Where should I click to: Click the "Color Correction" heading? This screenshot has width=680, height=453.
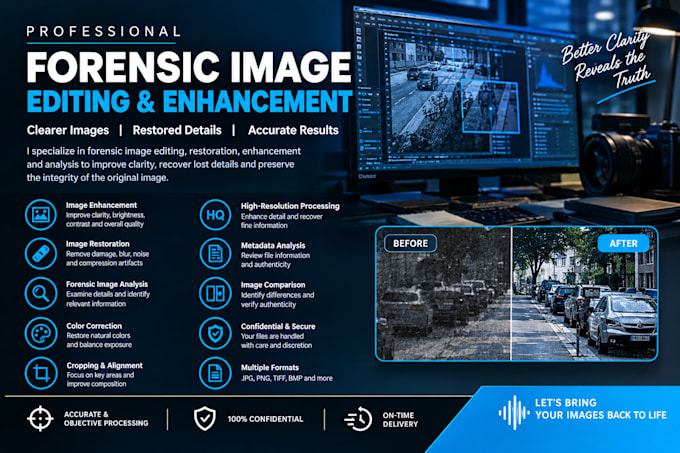click(x=94, y=326)
